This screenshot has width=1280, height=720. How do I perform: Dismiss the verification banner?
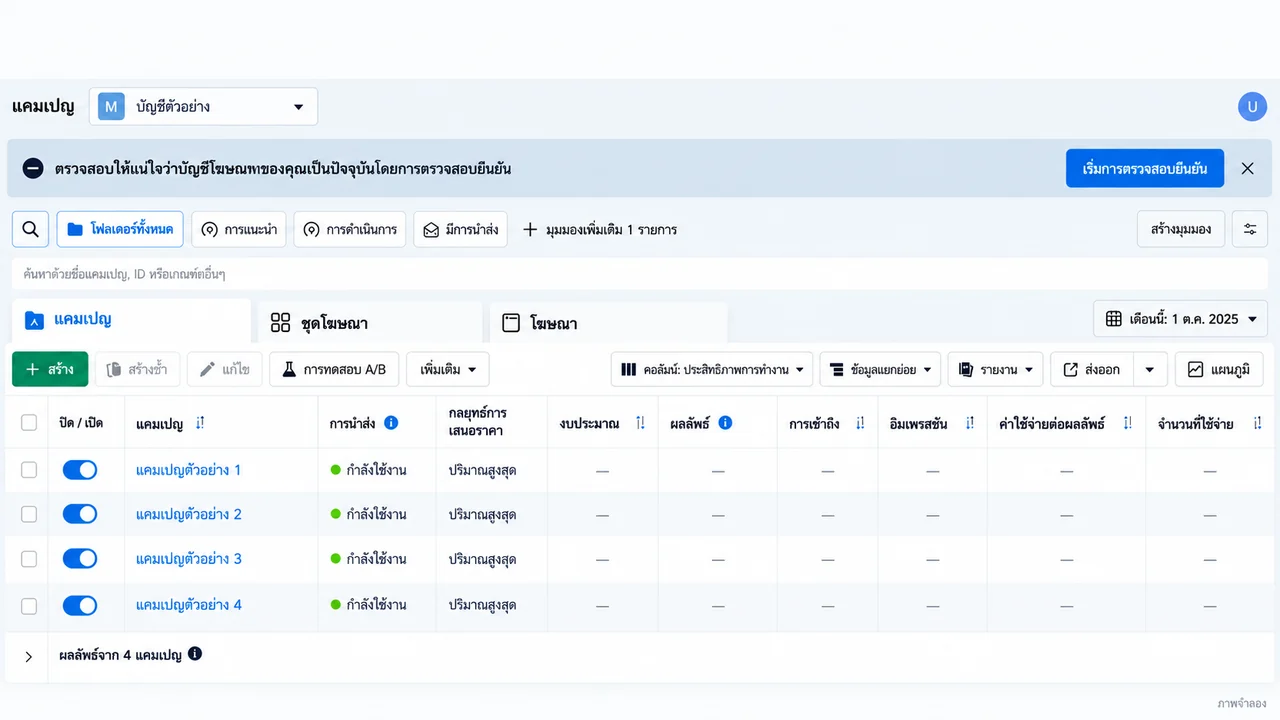(x=1247, y=168)
